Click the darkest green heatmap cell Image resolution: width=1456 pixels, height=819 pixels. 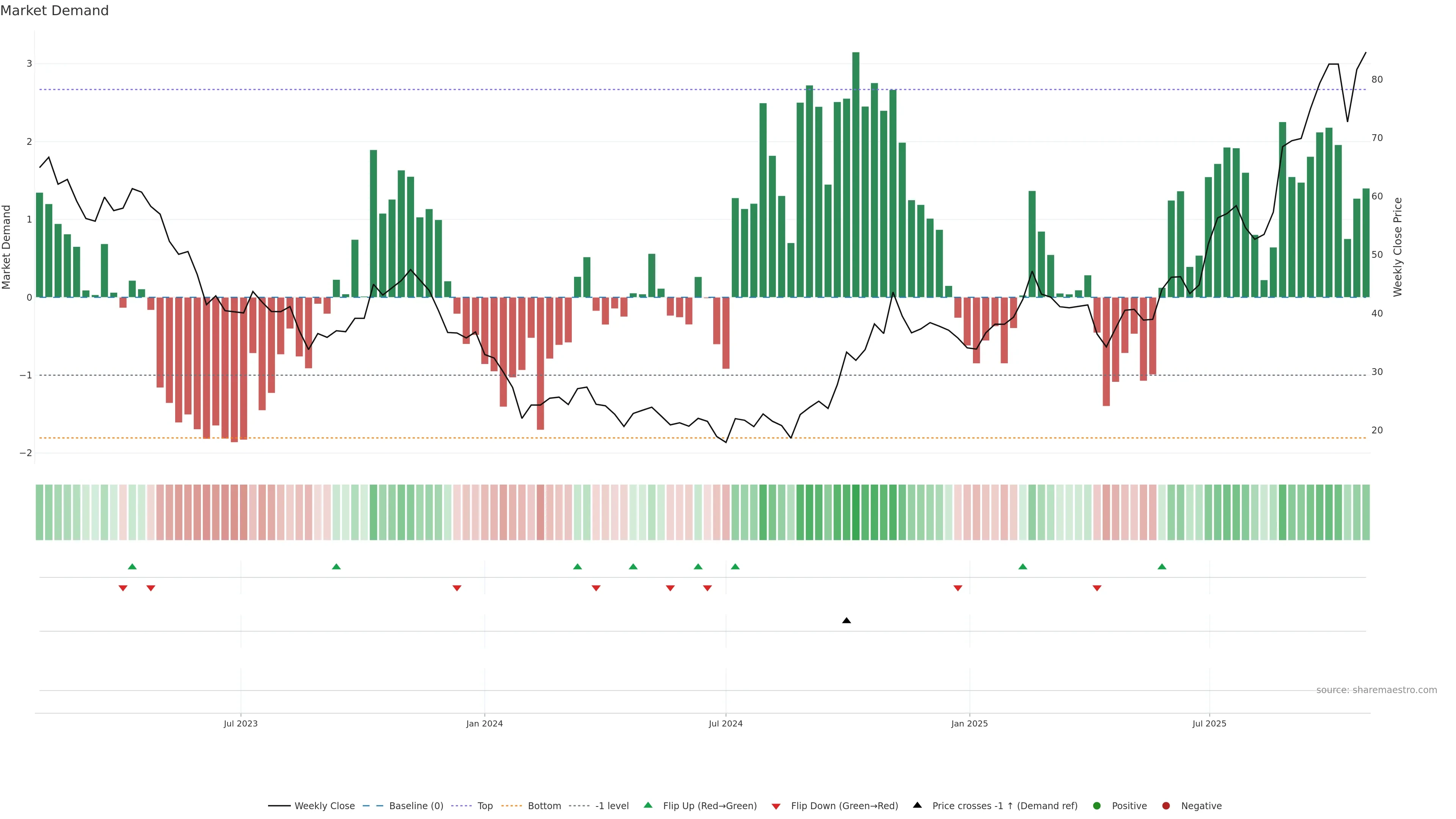pyautogui.click(x=856, y=512)
